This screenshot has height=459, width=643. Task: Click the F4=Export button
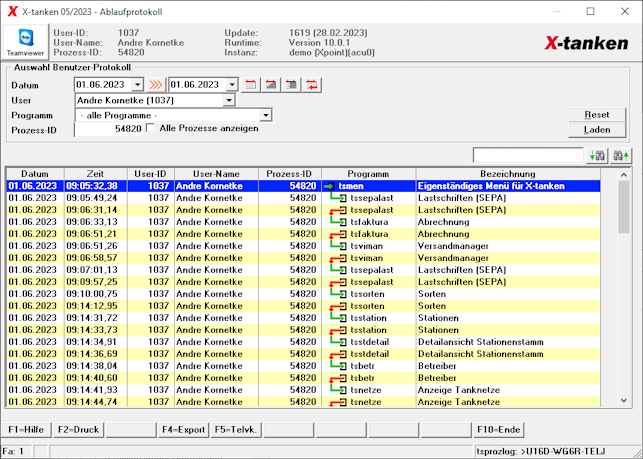coord(183,429)
